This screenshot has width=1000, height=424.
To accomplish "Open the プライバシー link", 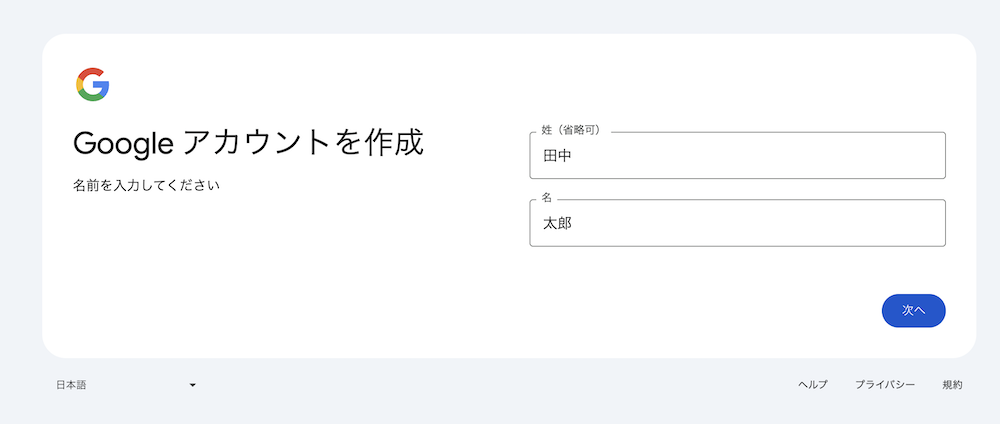I will click(x=885, y=384).
